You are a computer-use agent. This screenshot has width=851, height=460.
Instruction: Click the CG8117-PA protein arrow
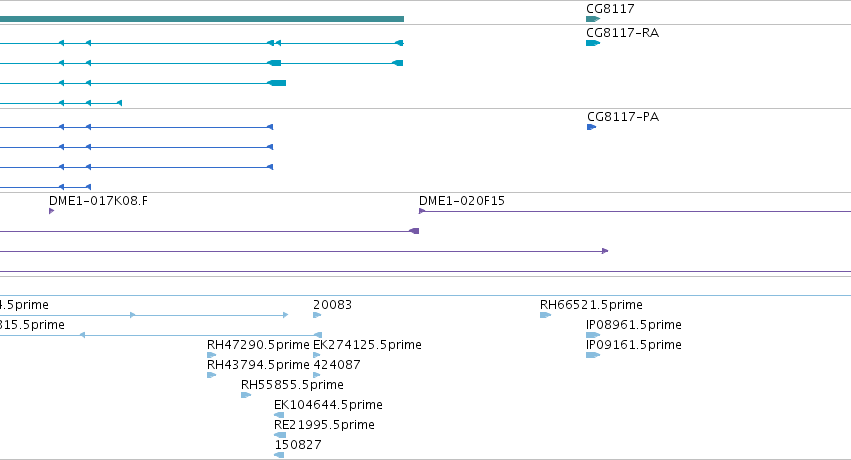592,127
